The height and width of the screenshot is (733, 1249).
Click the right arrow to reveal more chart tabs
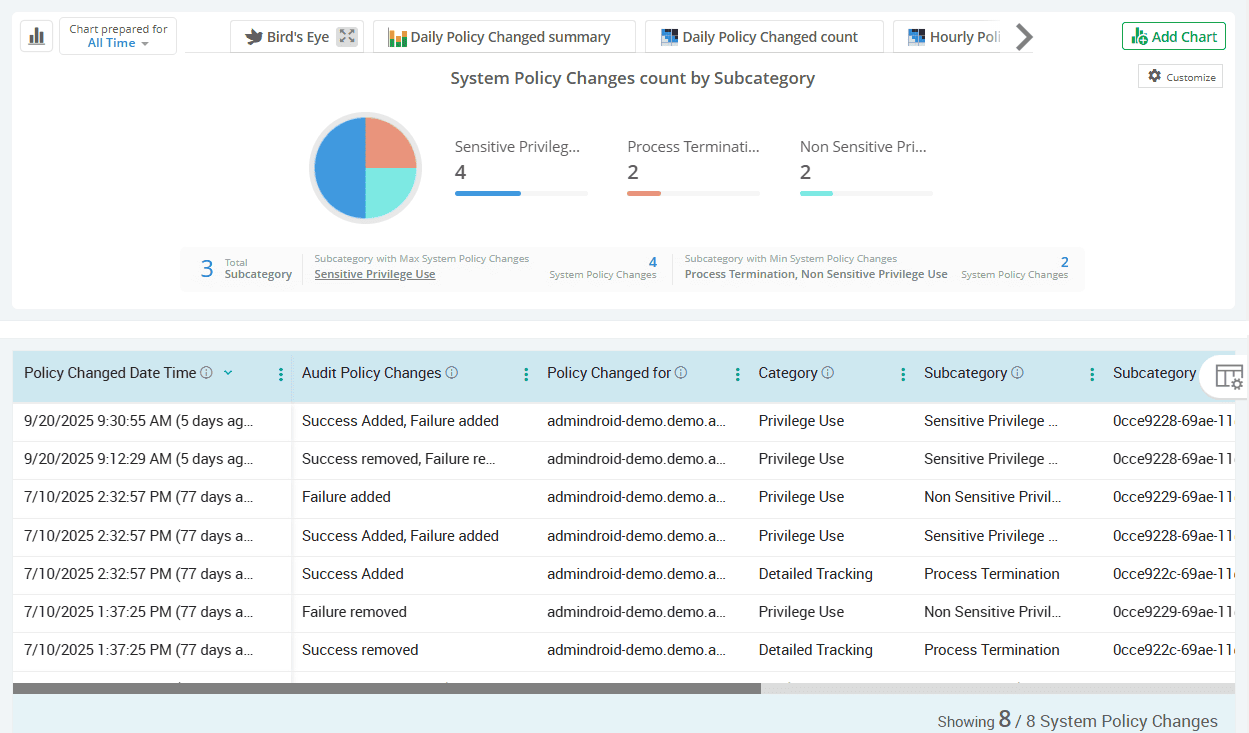[1023, 36]
